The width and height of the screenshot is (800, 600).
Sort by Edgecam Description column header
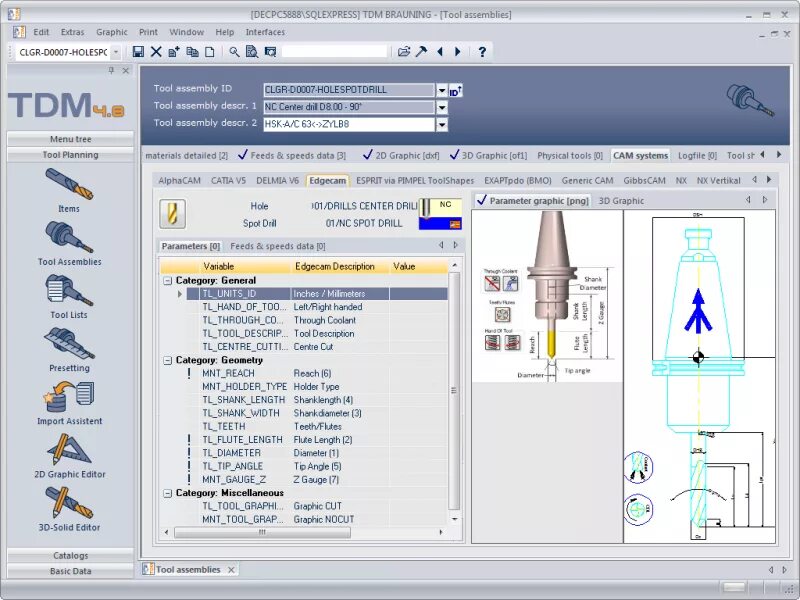pos(340,266)
